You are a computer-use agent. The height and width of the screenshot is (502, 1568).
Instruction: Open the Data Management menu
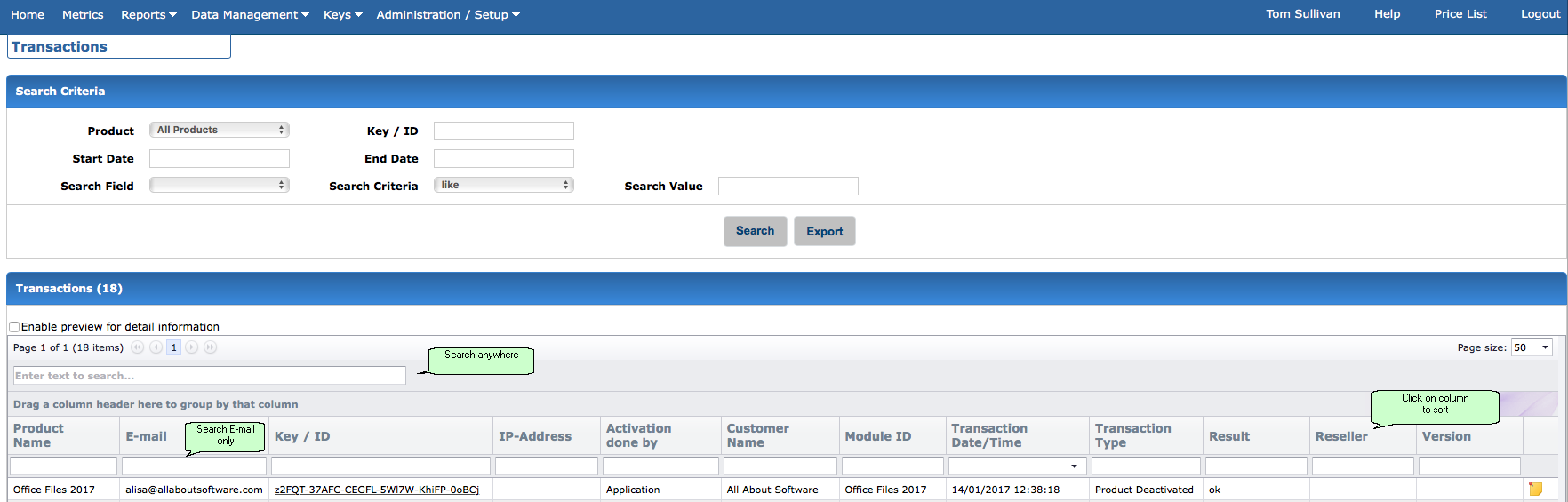click(x=250, y=14)
